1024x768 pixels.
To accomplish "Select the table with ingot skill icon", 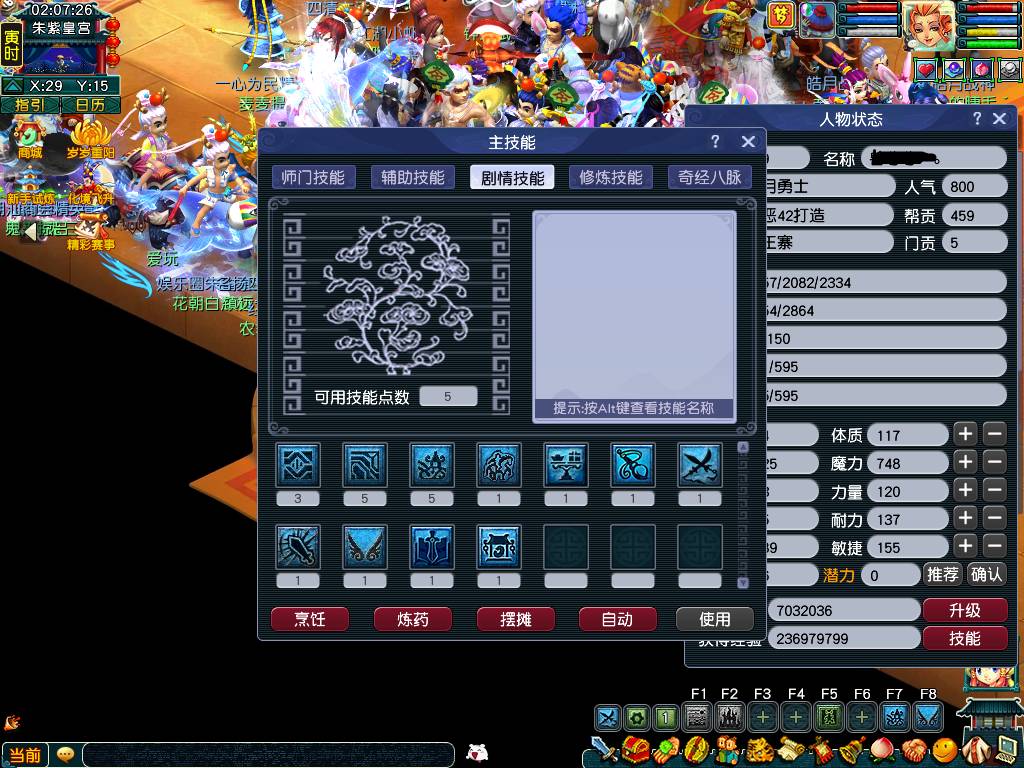I will (x=566, y=465).
